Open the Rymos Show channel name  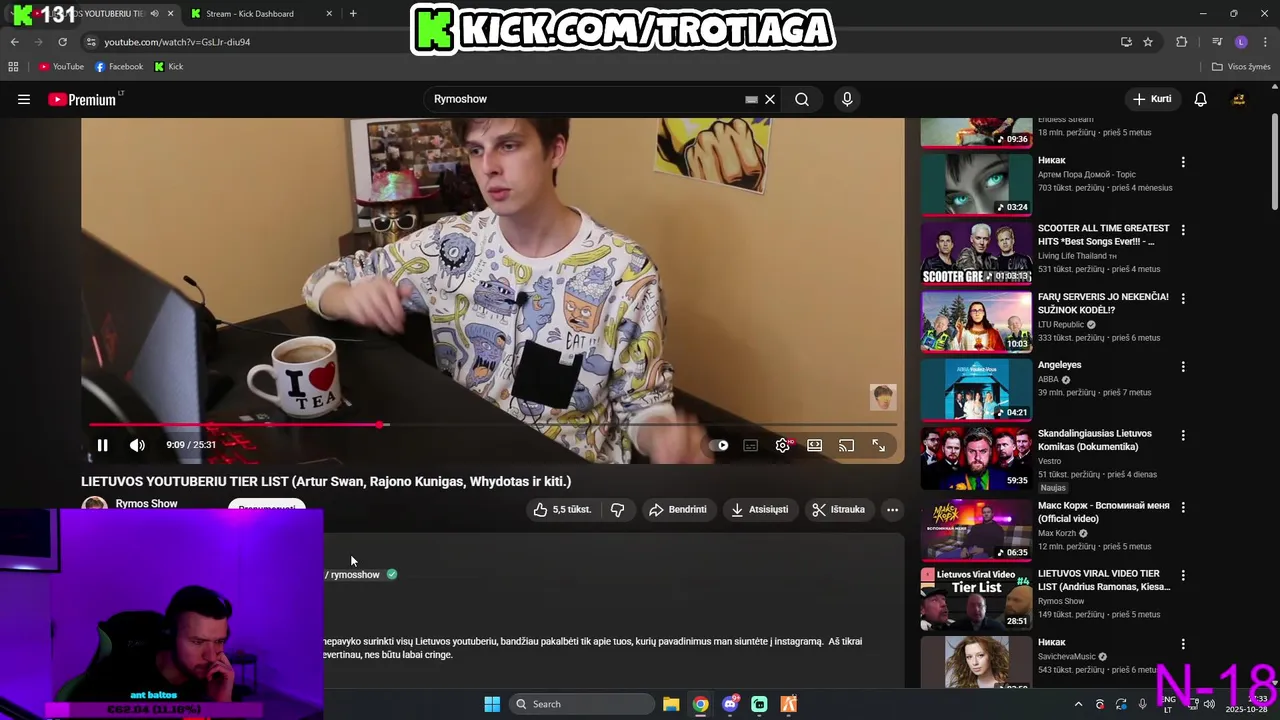pos(146,504)
